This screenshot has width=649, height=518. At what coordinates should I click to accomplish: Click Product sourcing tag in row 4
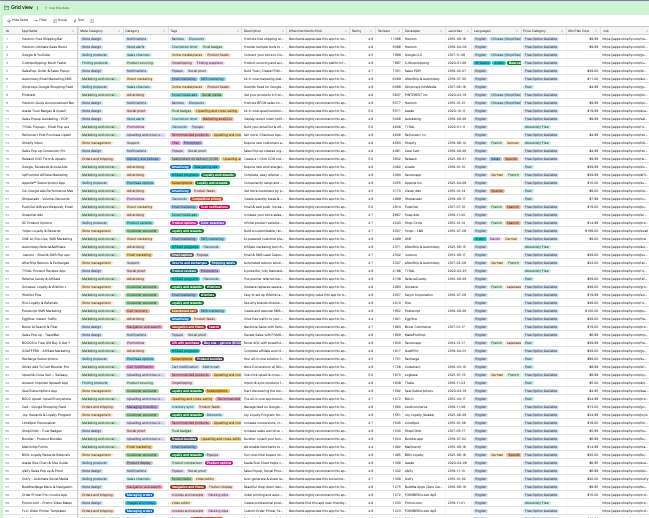tap(139, 63)
